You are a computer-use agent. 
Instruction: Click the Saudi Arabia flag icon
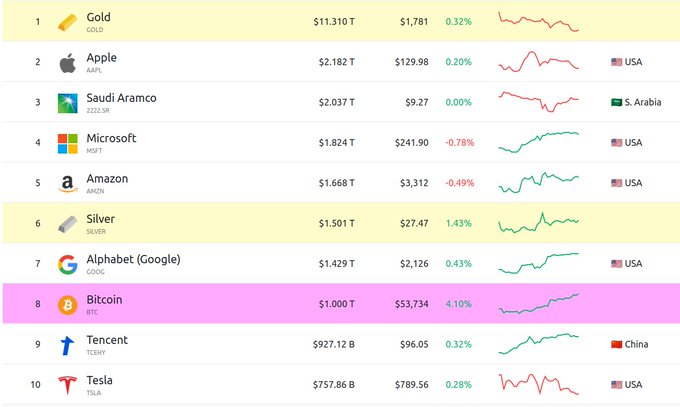pyautogui.click(x=616, y=102)
